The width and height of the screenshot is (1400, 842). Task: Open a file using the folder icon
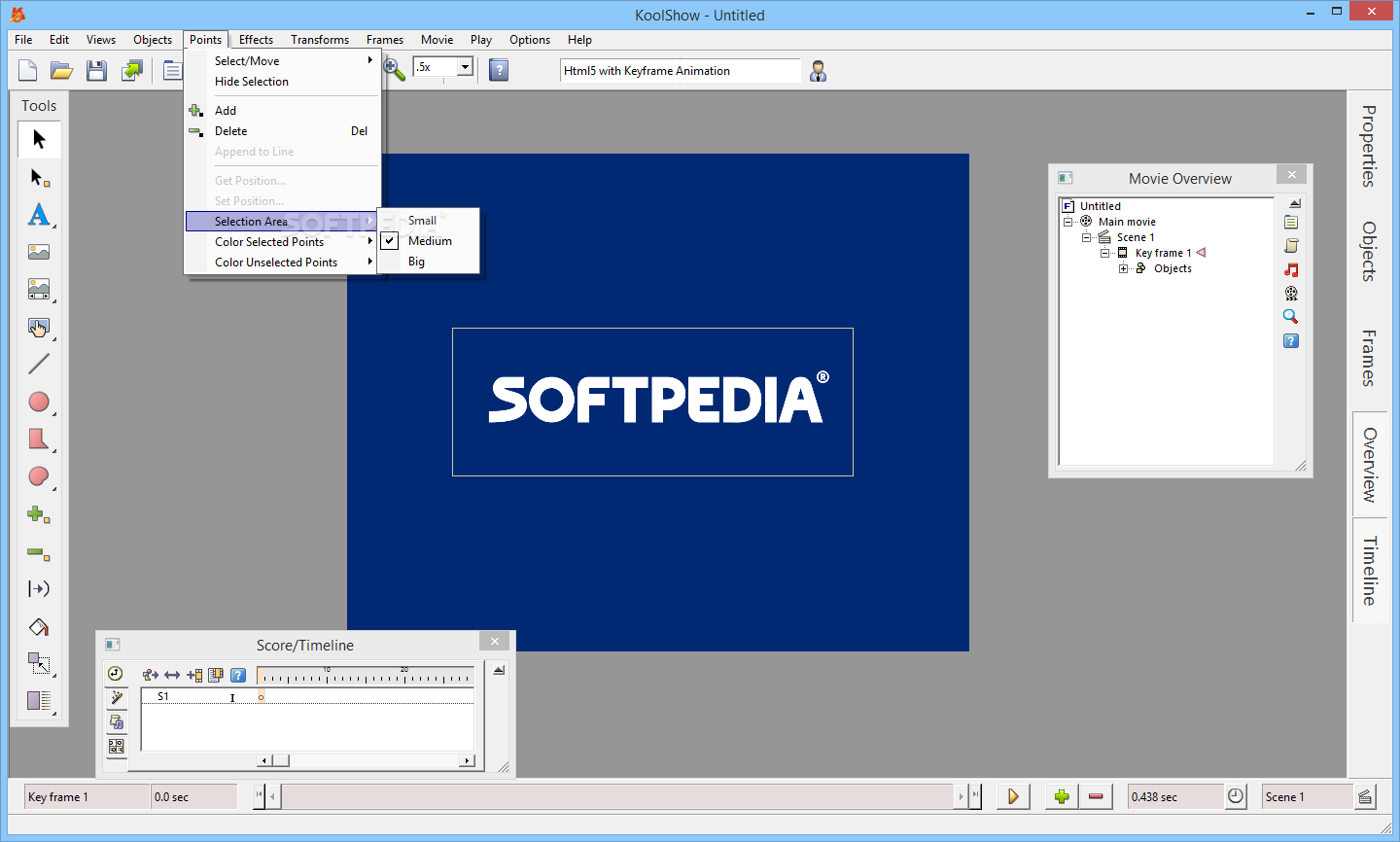[x=62, y=70]
